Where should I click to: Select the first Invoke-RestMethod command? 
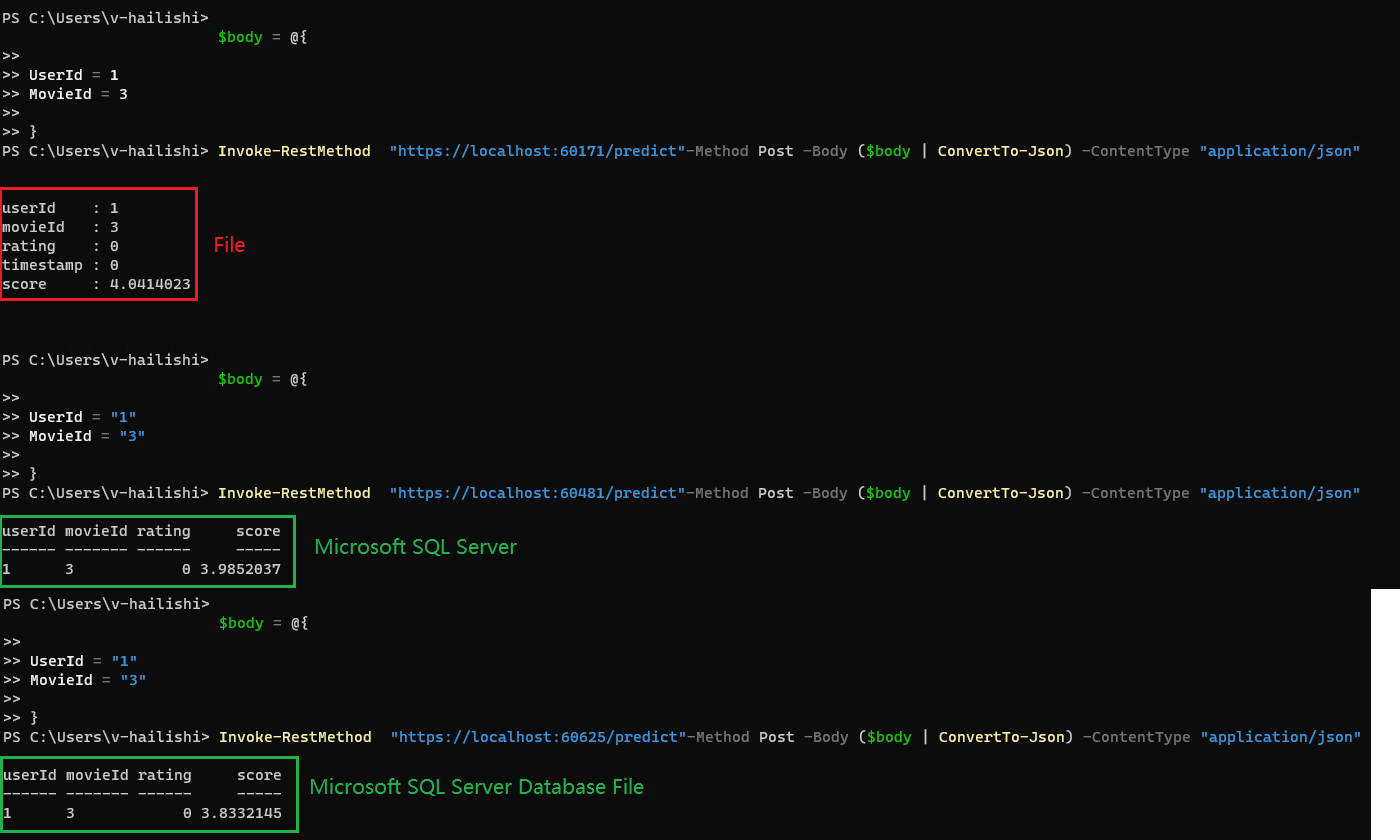(294, 150)
